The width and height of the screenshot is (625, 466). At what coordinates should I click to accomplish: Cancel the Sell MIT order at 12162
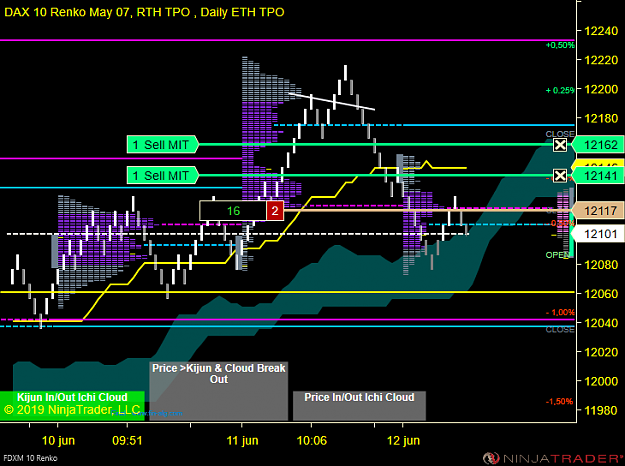560,145
